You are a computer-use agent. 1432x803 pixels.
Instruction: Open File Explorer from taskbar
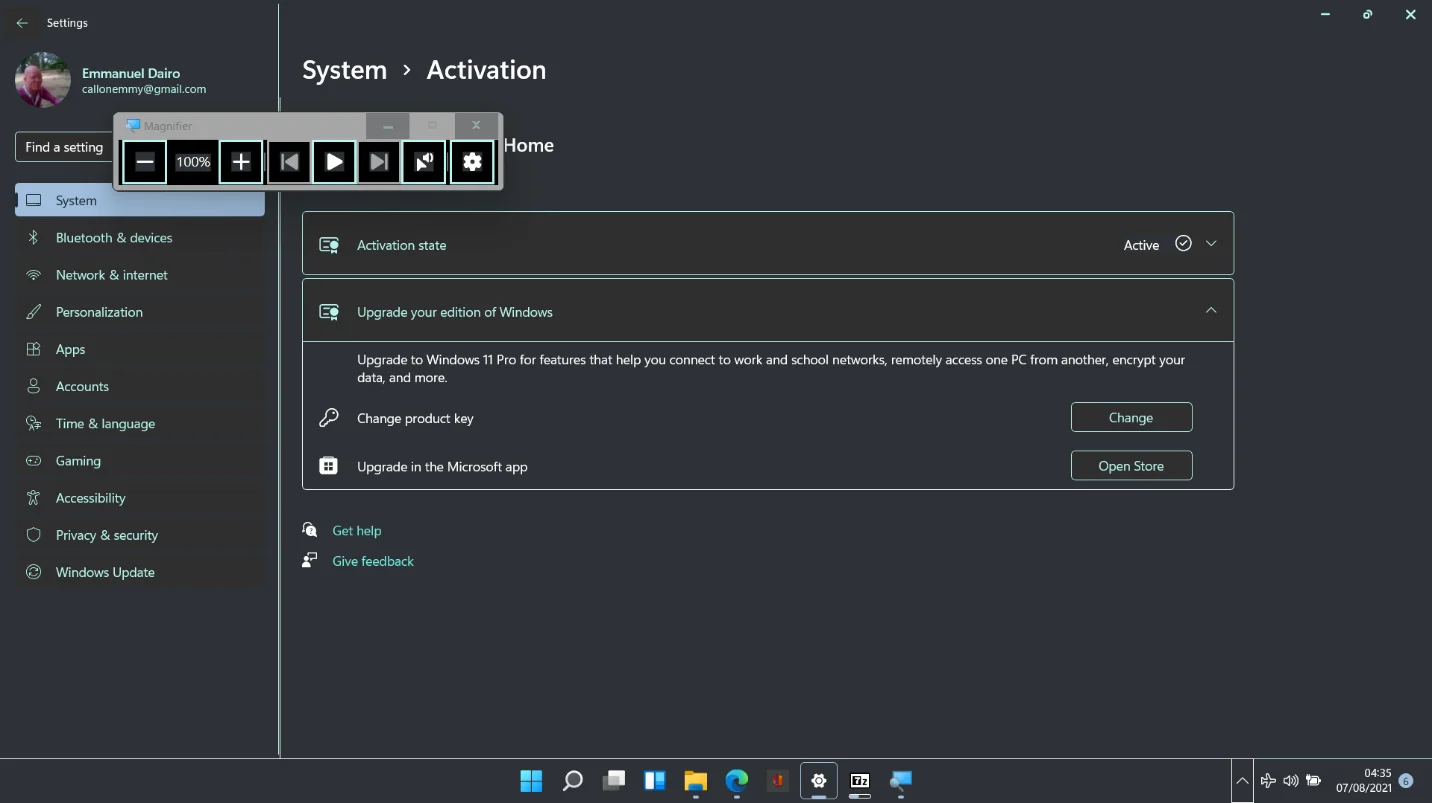click(696, 781)
